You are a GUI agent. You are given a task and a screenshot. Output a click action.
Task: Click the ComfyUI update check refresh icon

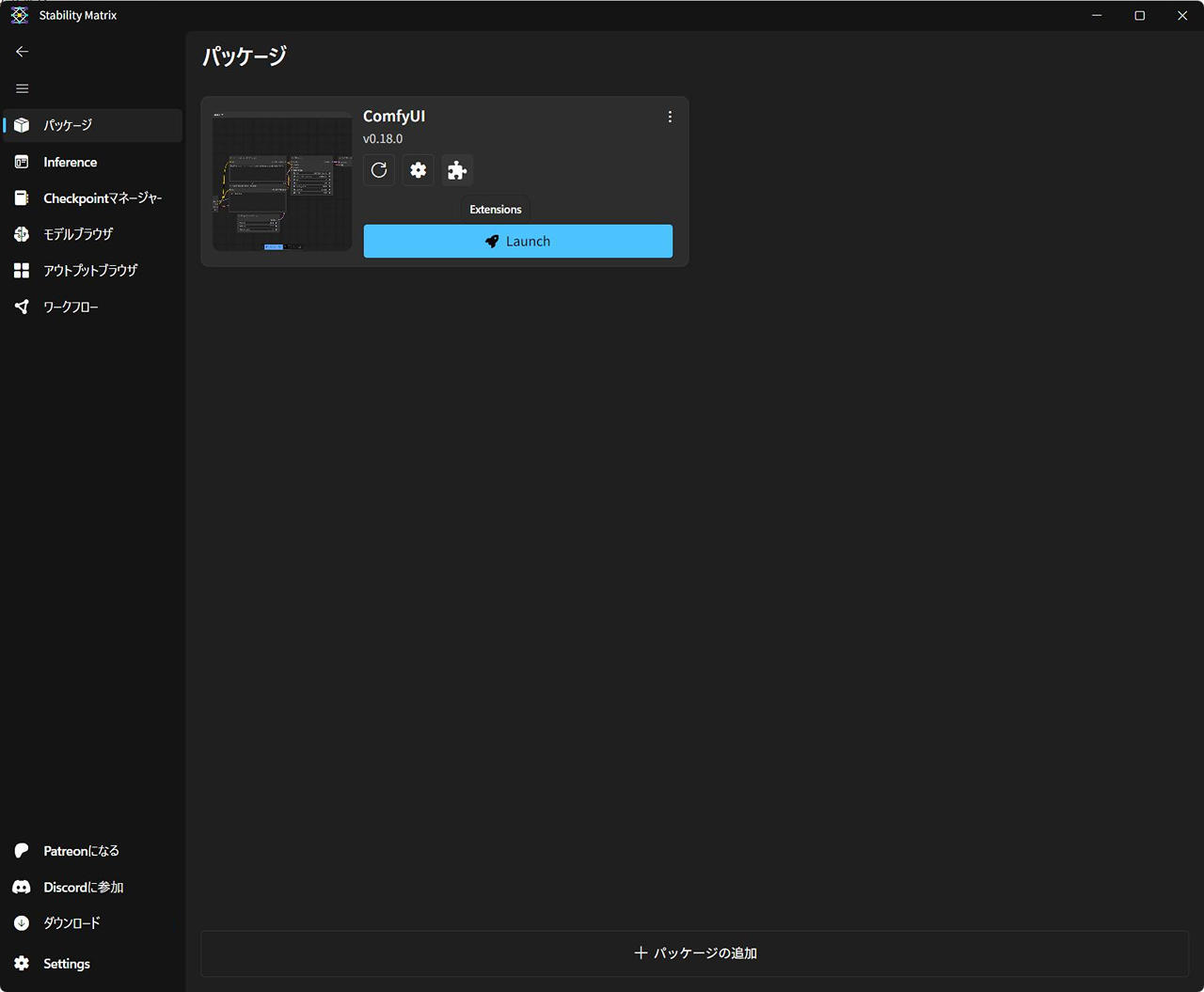379,170
